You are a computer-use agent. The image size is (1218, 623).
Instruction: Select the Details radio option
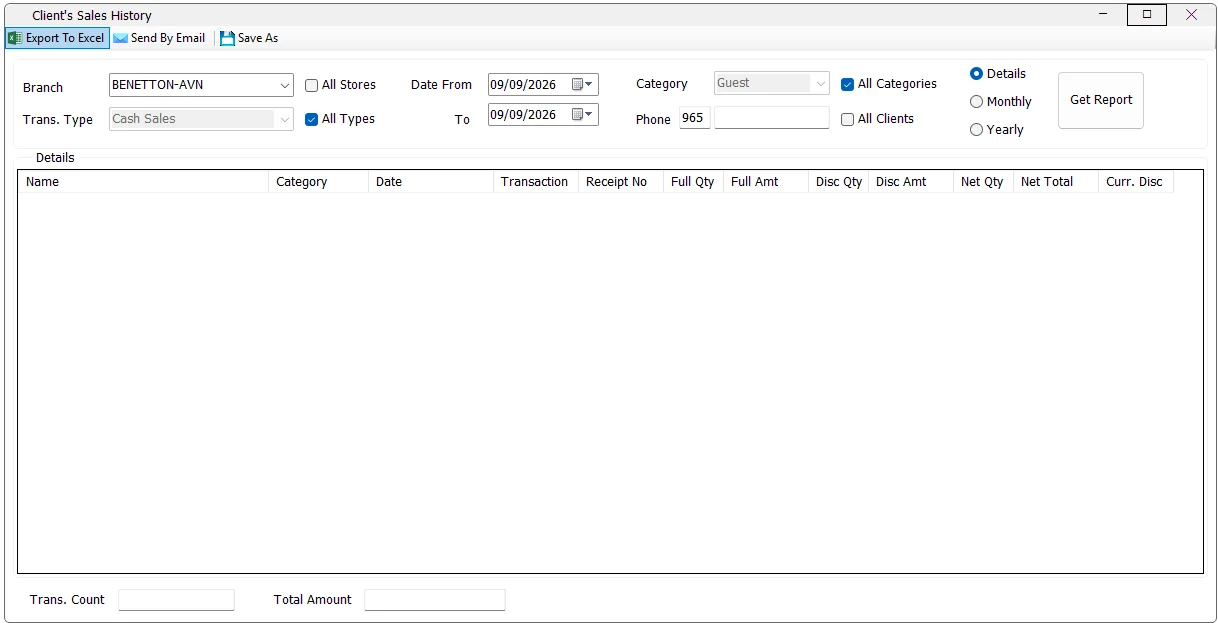(x=976, y=74)
